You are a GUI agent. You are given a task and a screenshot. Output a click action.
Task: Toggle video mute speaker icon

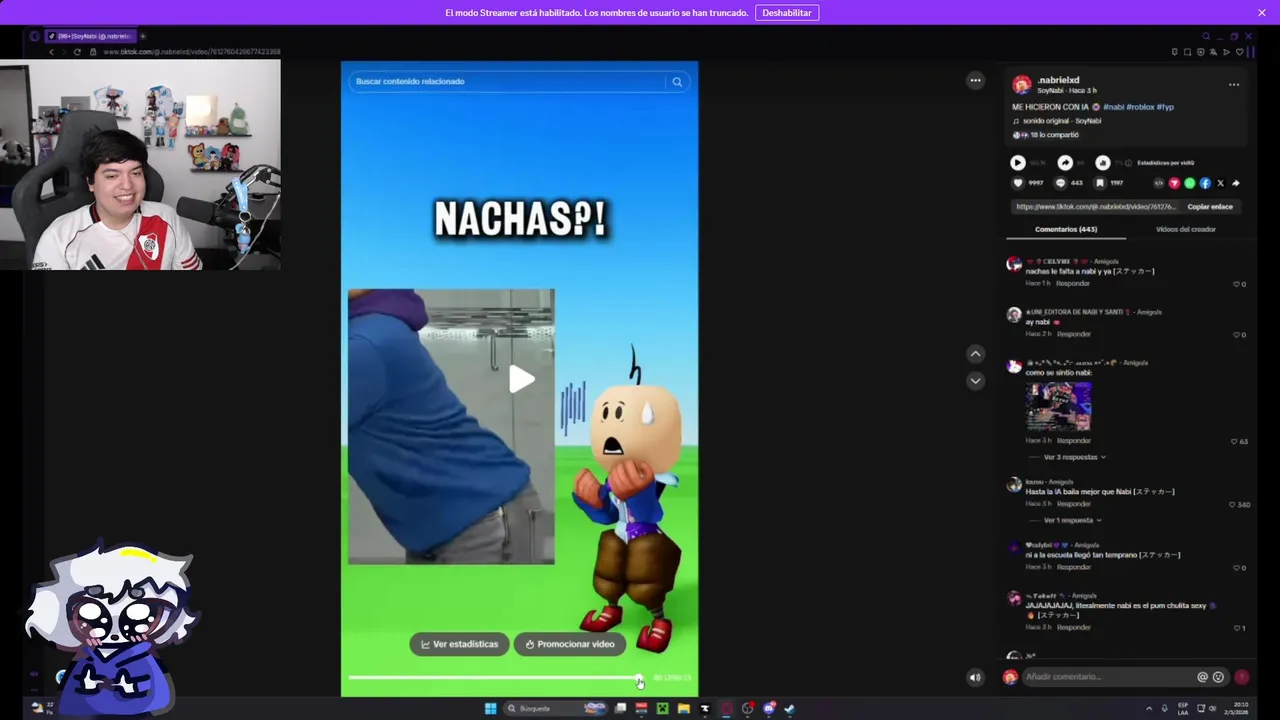975,677
